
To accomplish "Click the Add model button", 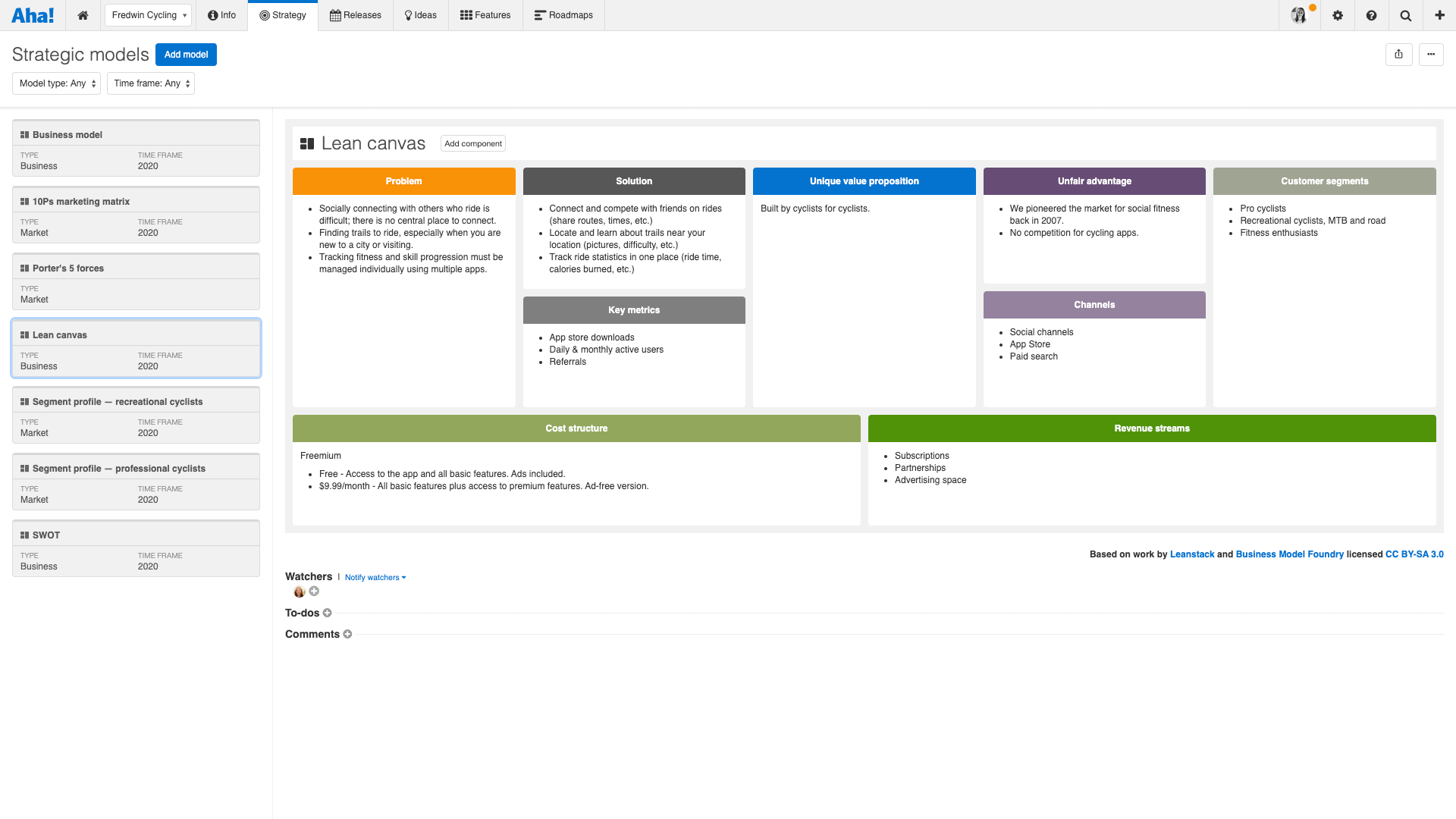I will (x=185, y=55).
